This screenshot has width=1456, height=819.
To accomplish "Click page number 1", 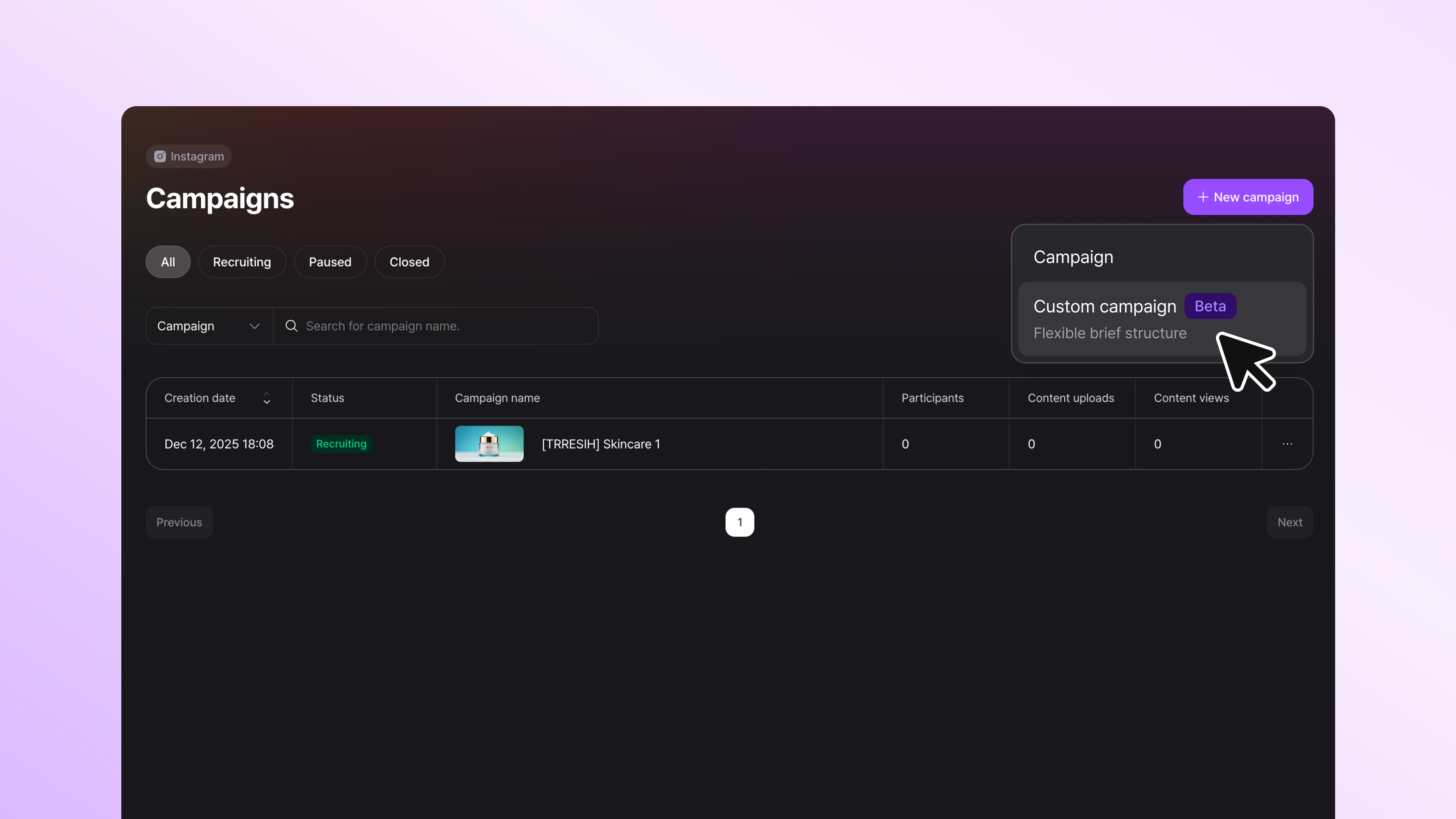I will [739, 522].
